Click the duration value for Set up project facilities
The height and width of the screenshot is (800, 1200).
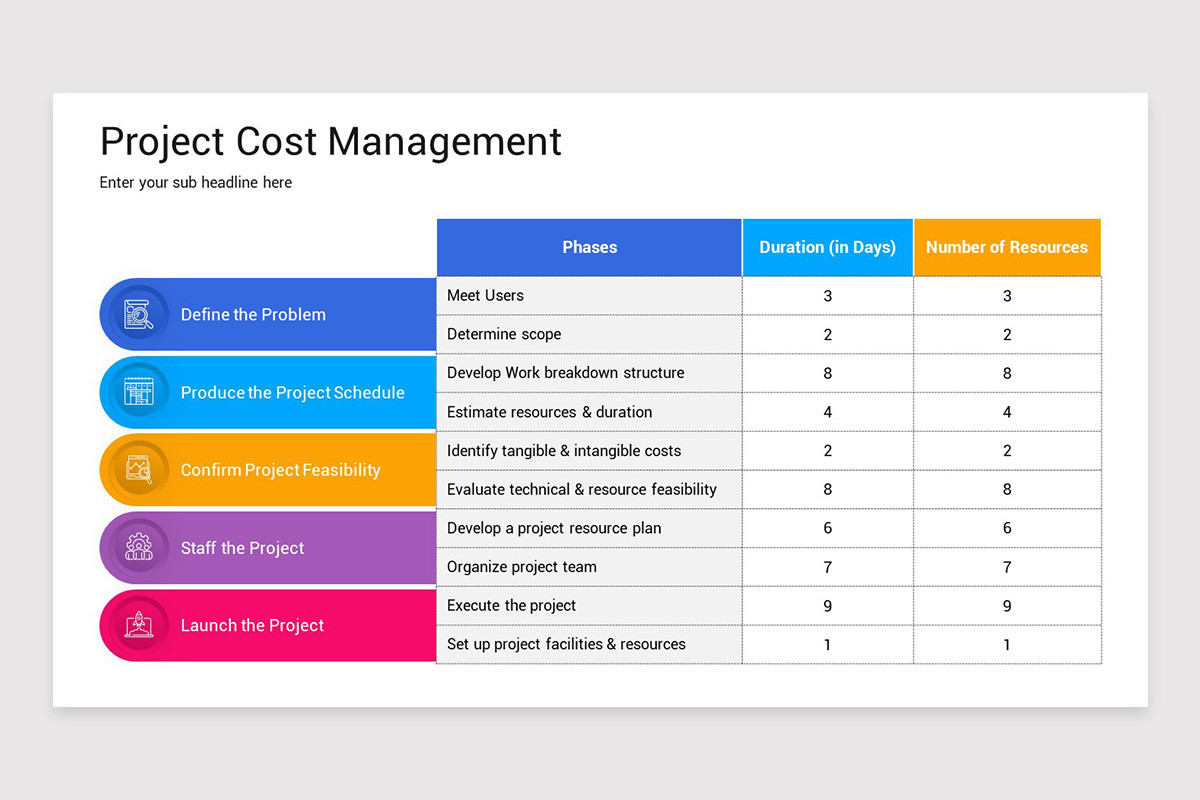[827, 644]
